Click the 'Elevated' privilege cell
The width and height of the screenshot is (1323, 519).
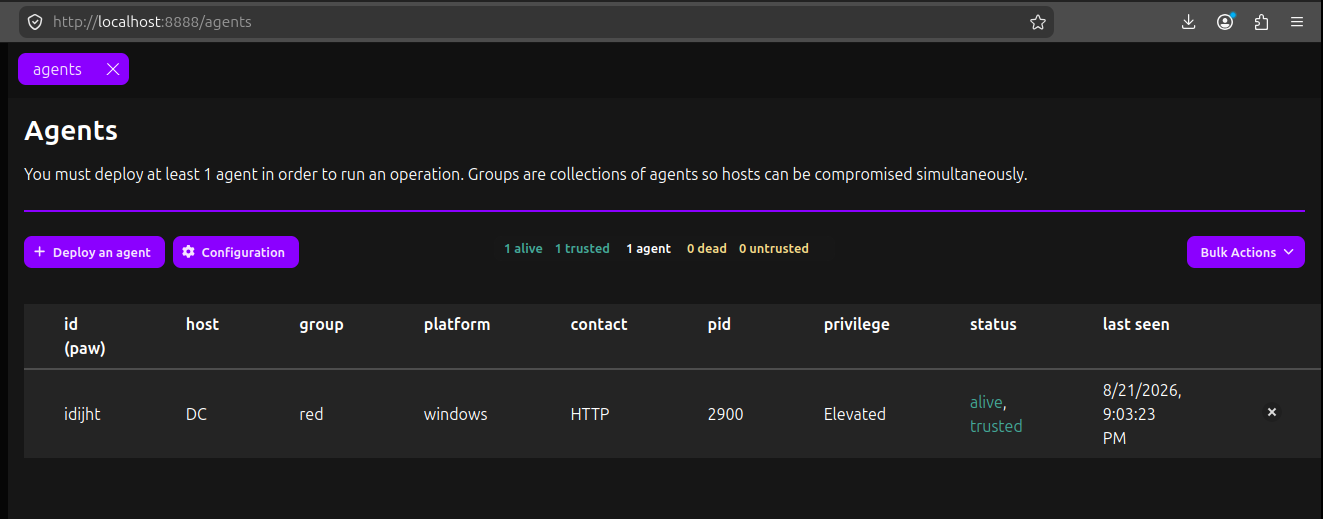pyautogui.click(x=855, y=414)
